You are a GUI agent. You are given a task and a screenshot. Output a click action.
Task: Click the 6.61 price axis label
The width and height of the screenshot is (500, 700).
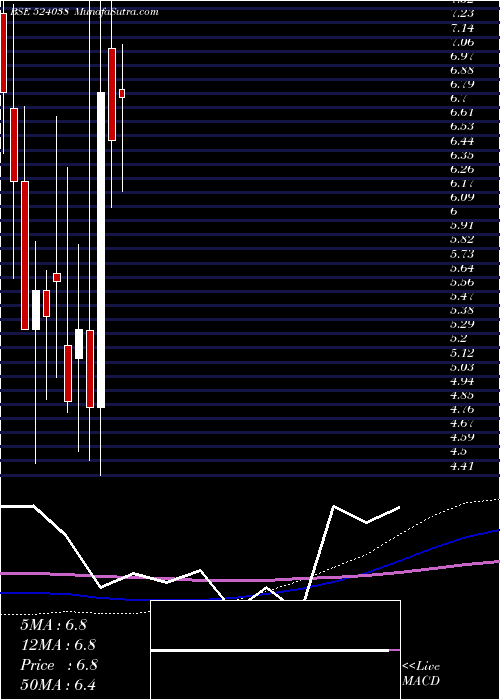(462, 112)
